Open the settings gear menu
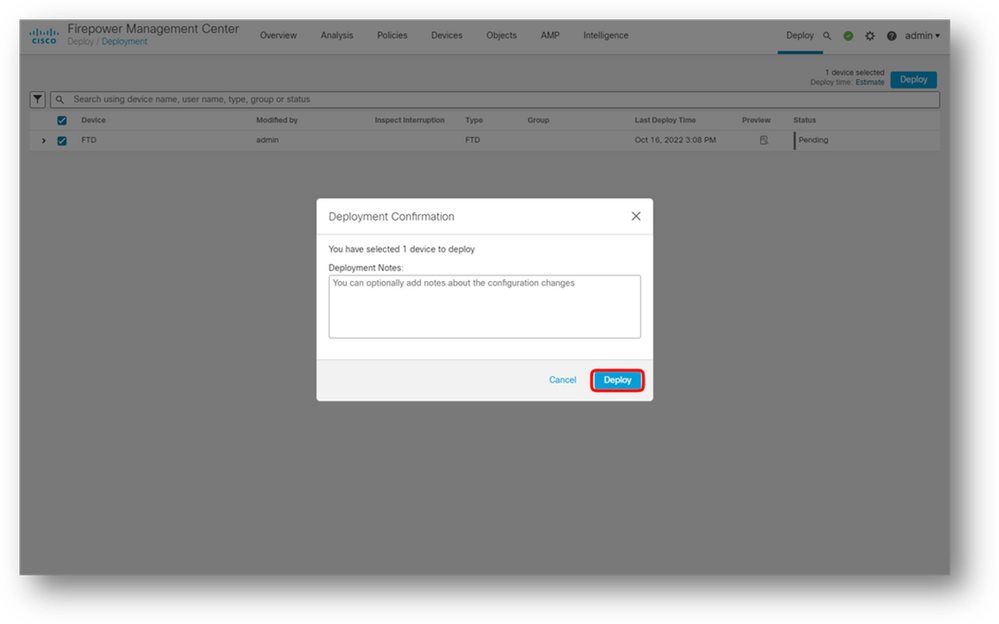This screenshot has width=999, height=624. (870, 36)
